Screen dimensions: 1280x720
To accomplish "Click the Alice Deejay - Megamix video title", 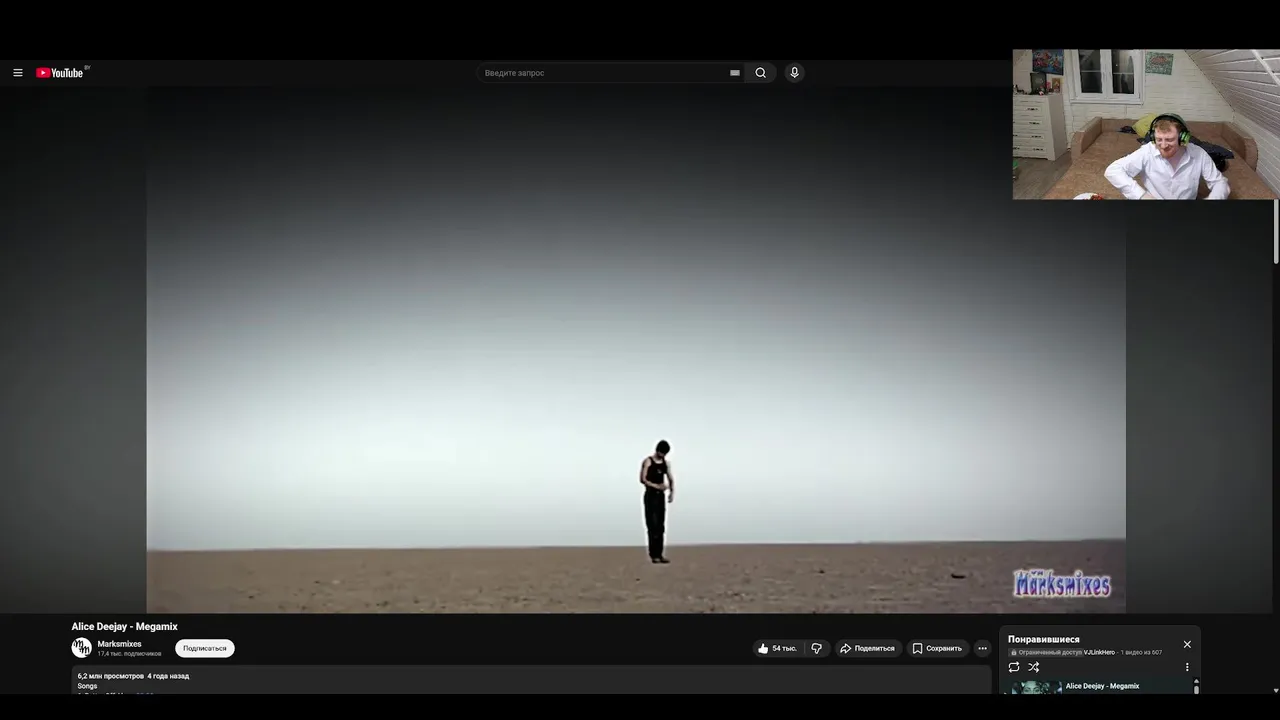I will tap(124, 627).
